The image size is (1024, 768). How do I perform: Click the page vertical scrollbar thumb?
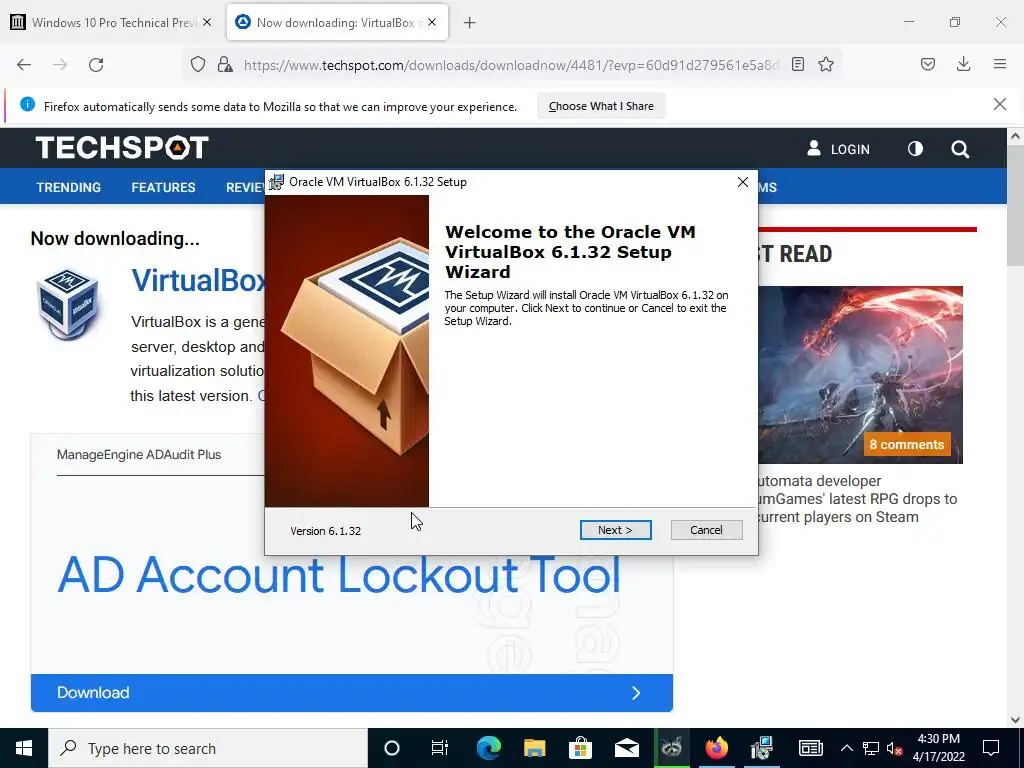pos(1015,206)
